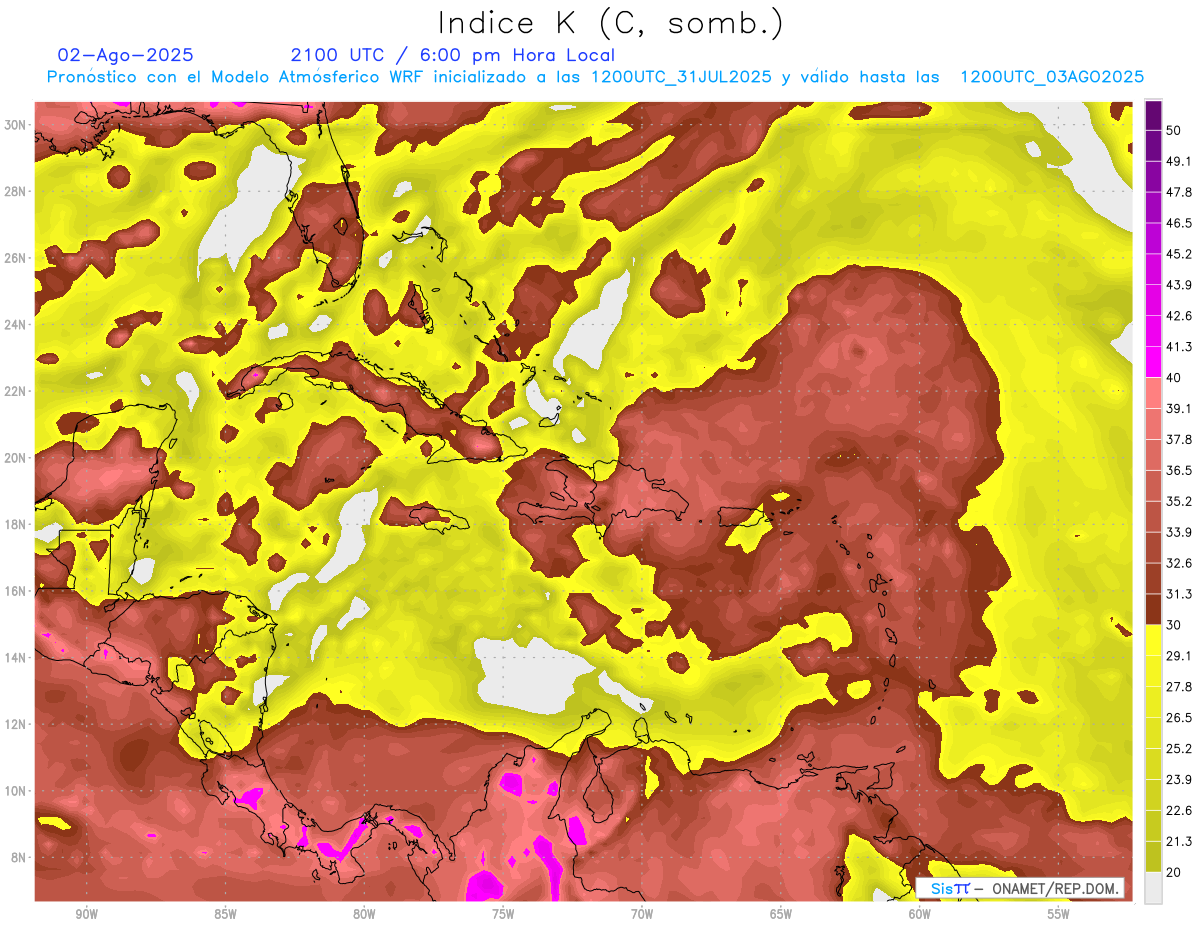1200x927 pixels.
Task: Click the time '2100 UTC / 6:00 pm Hora Local'
Action: point(453,55)
